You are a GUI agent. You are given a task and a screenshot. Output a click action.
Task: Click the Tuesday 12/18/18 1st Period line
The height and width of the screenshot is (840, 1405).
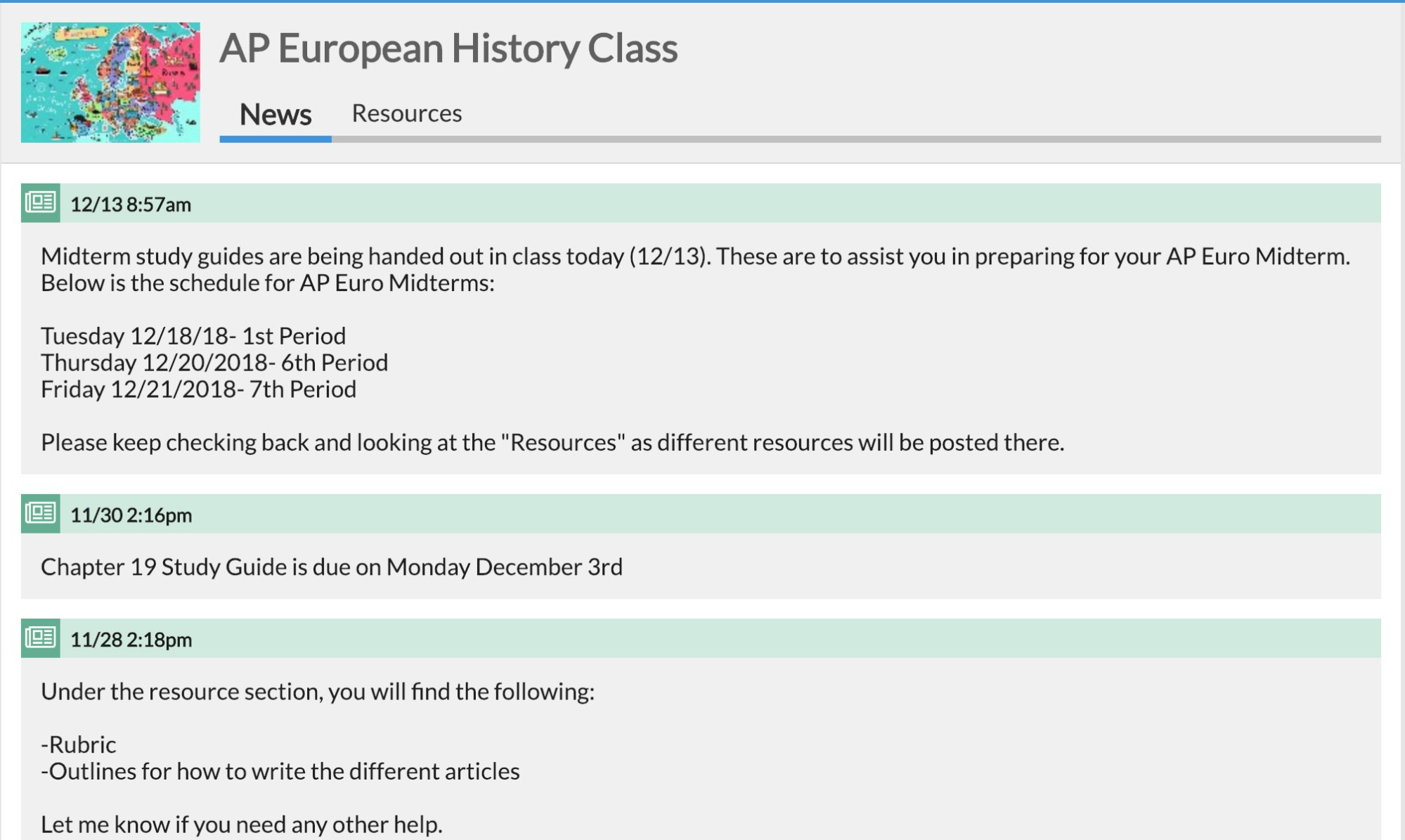193,336
